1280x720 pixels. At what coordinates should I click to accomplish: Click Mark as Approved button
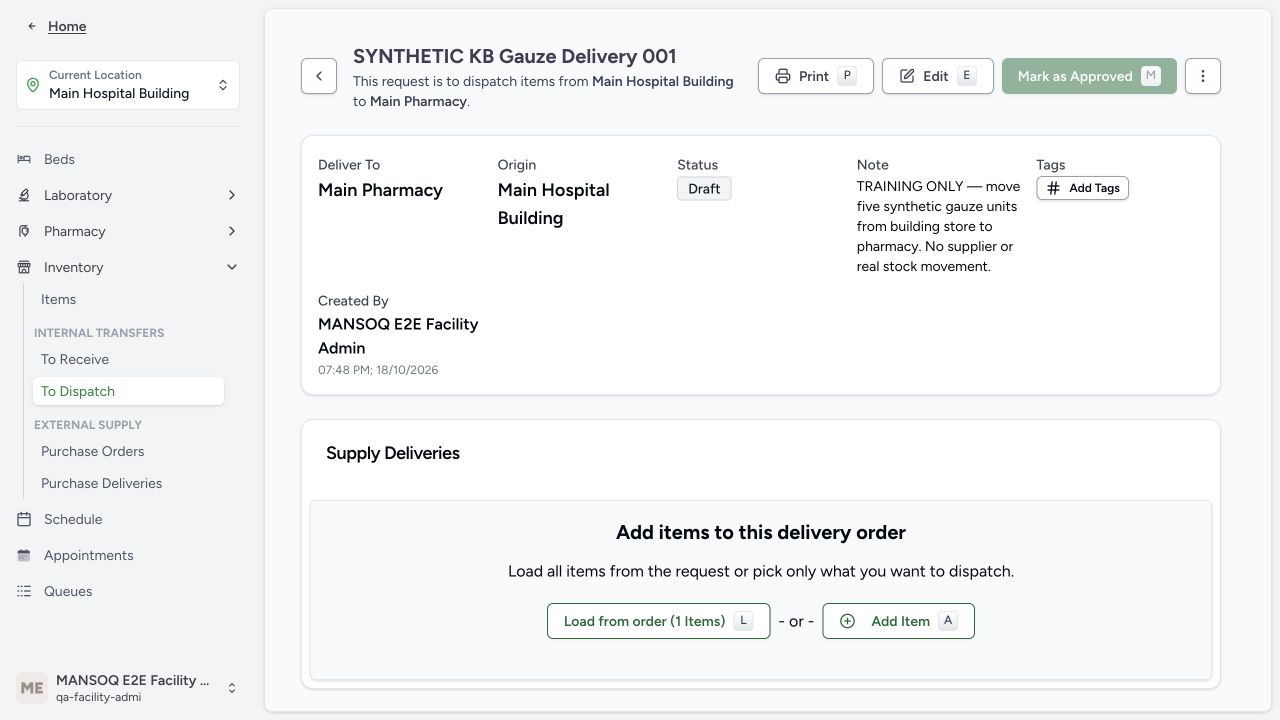coord(1089,76)
